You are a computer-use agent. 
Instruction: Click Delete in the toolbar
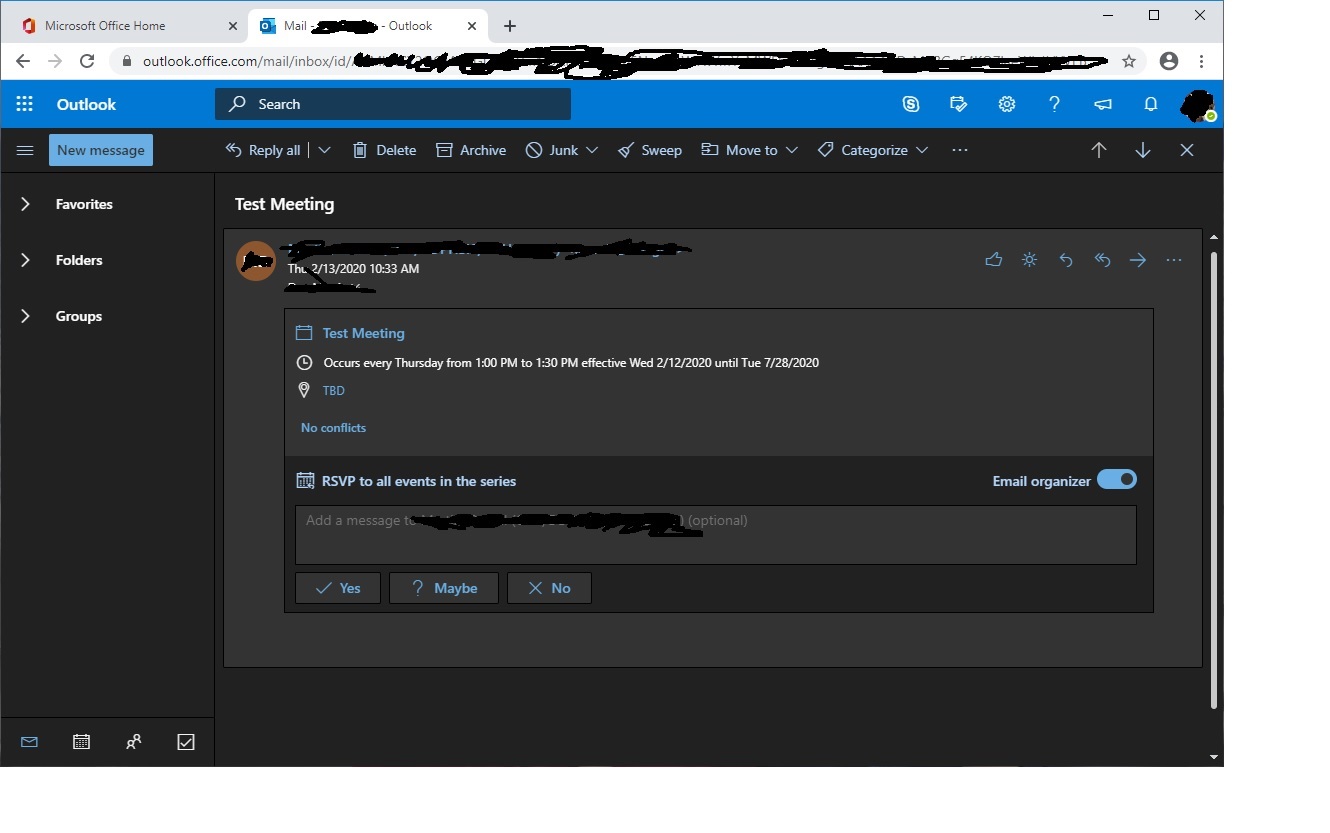(x=384, y=150)
